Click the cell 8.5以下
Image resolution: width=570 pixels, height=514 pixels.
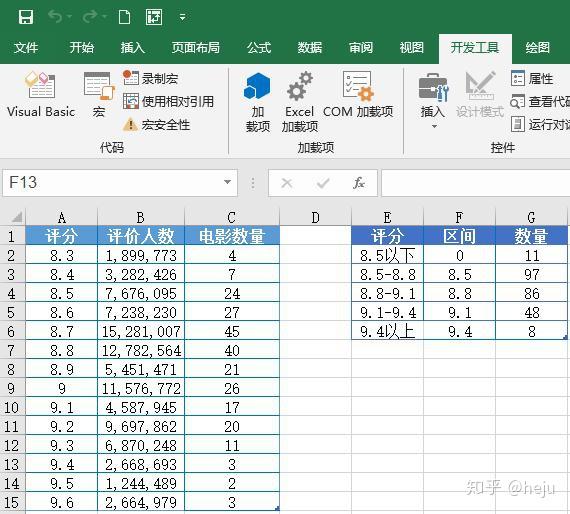click(387, 255)
